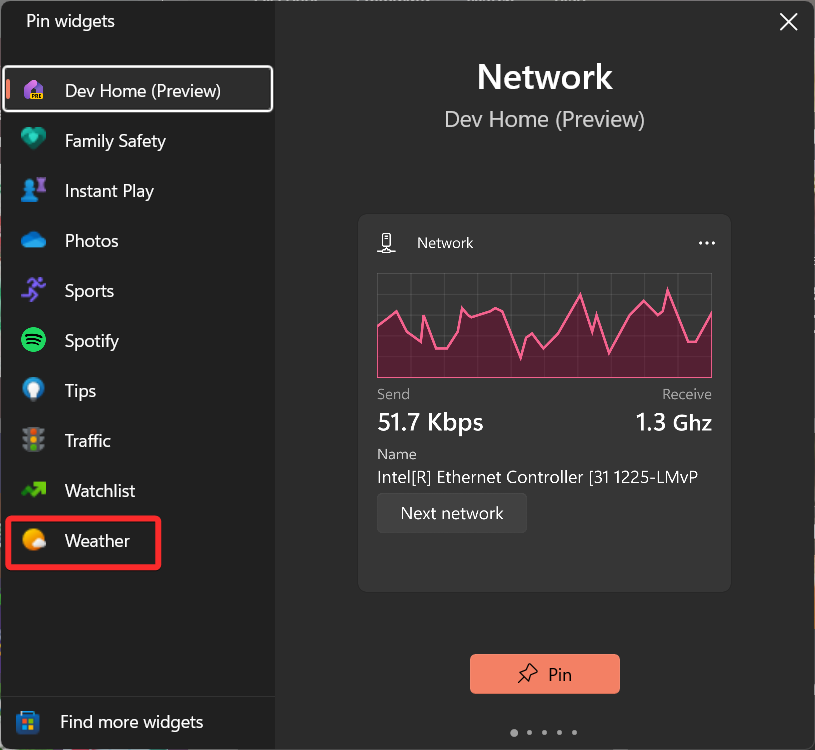
Task: Select the Watchlist list entry label
Action: click(x=100, y=491)
